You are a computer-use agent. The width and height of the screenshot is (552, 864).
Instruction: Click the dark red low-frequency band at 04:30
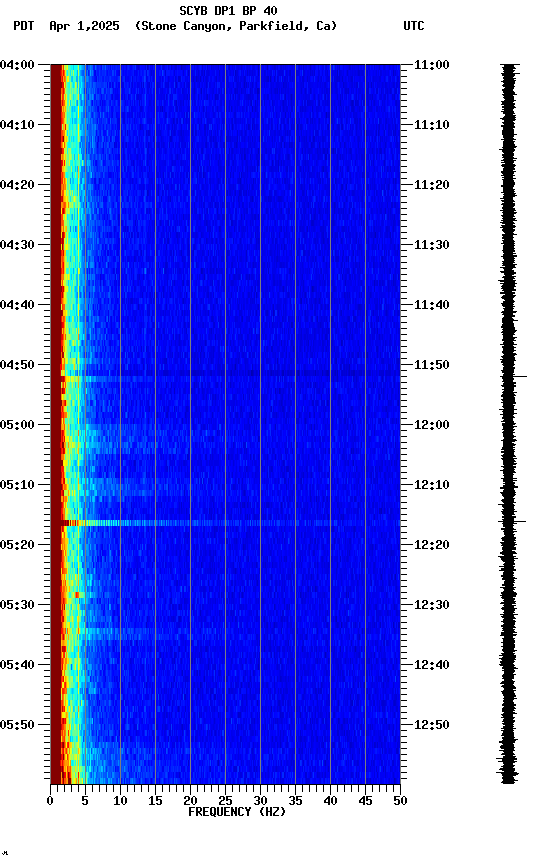point(56,245)
